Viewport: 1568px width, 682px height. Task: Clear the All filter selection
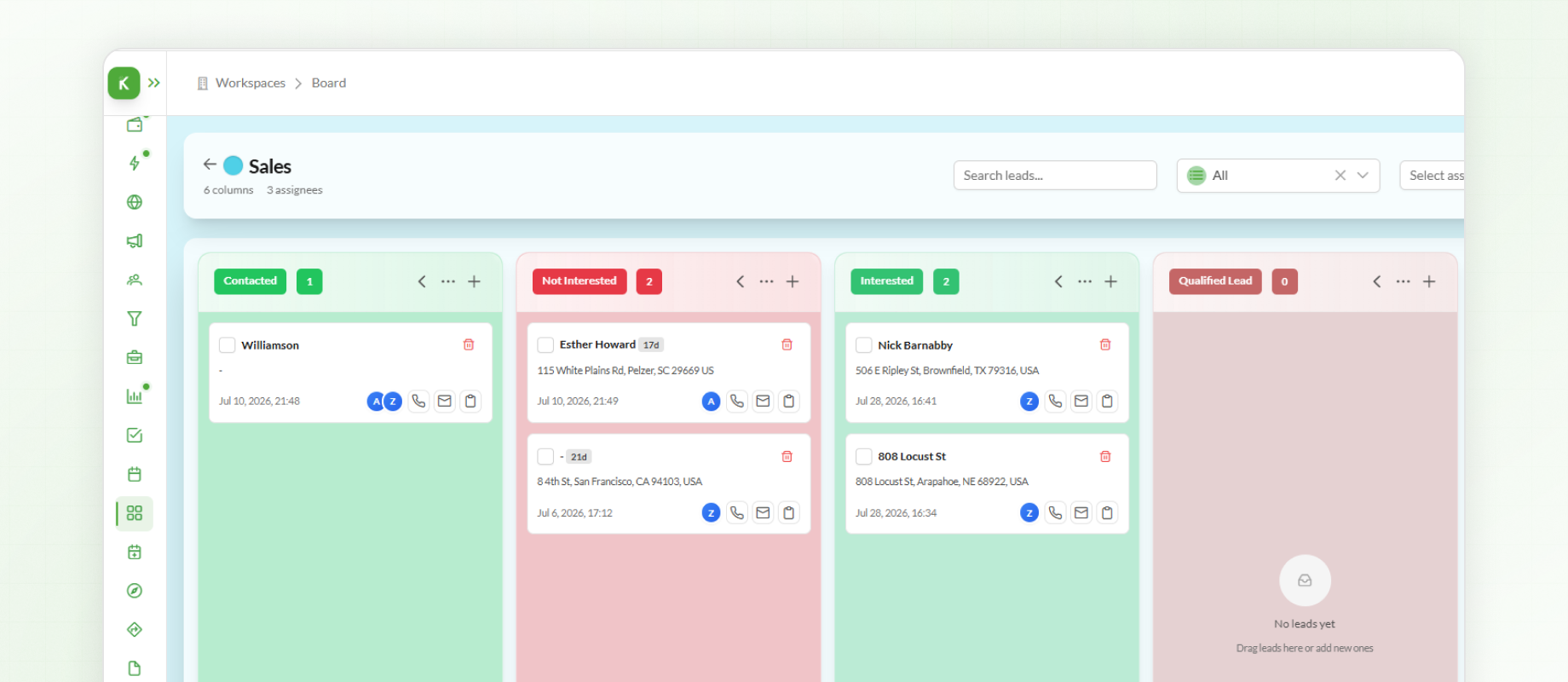(1340, 176)
